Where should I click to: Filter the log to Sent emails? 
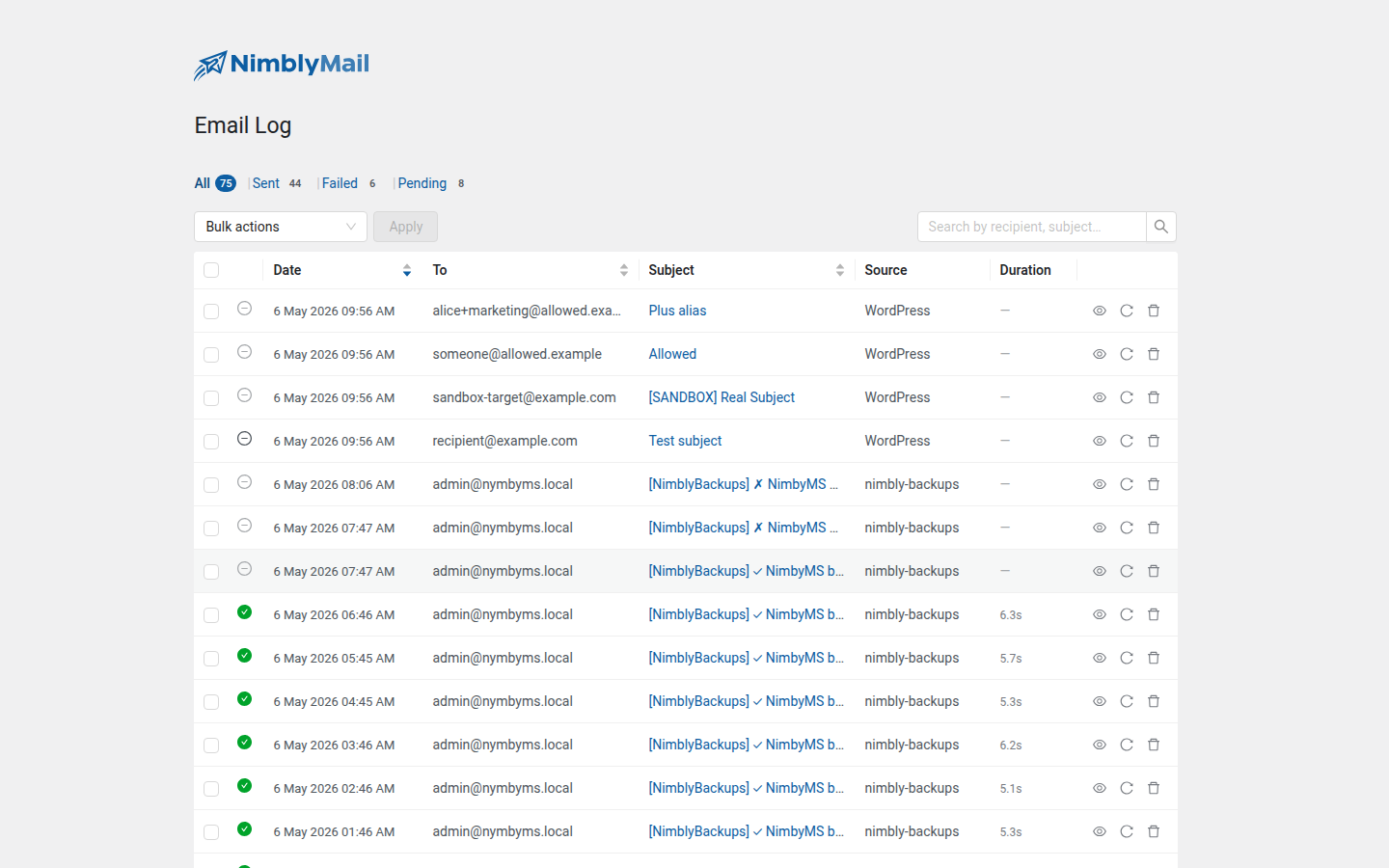(277, 183)
